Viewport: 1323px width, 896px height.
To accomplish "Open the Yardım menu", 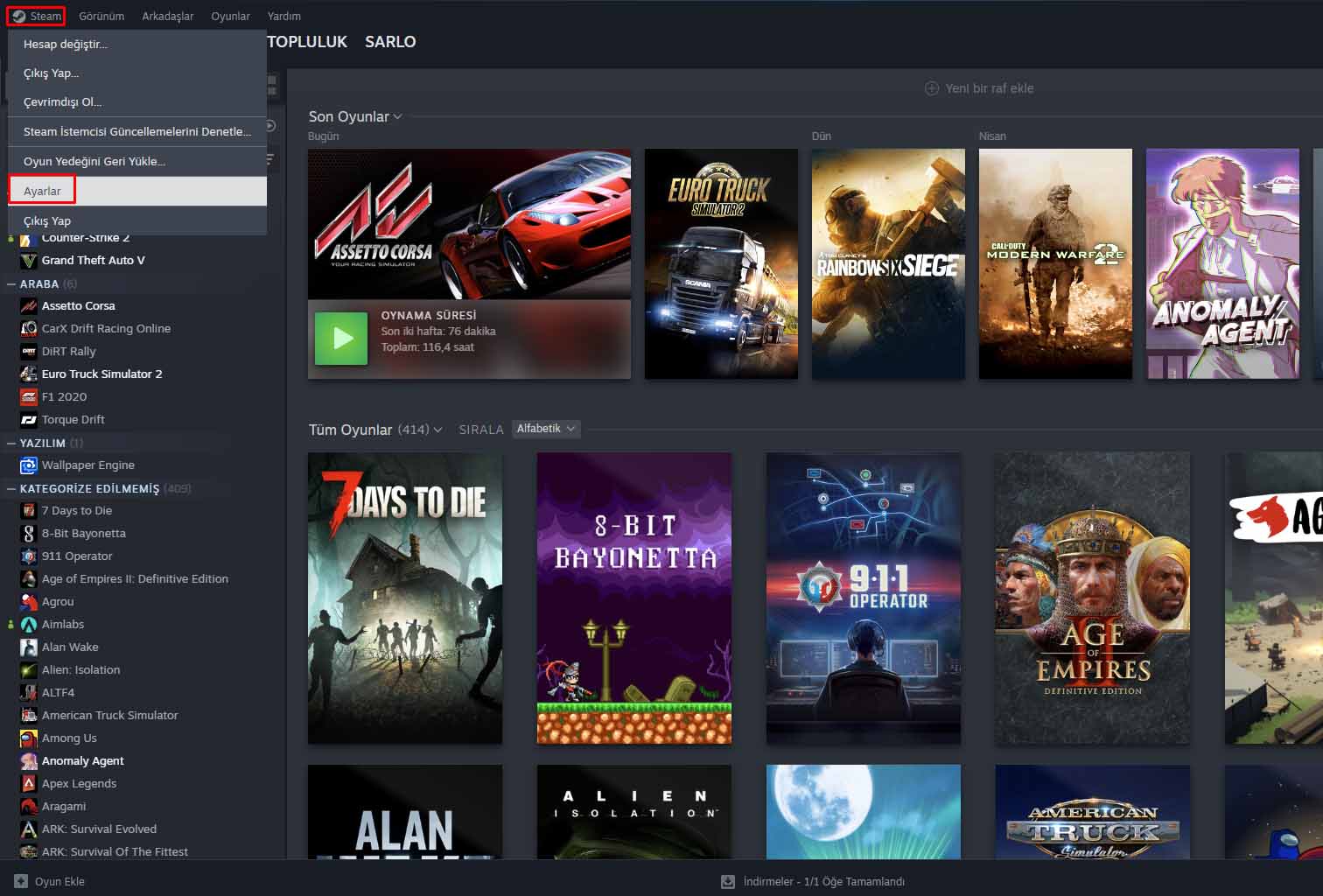I will 284,16.
